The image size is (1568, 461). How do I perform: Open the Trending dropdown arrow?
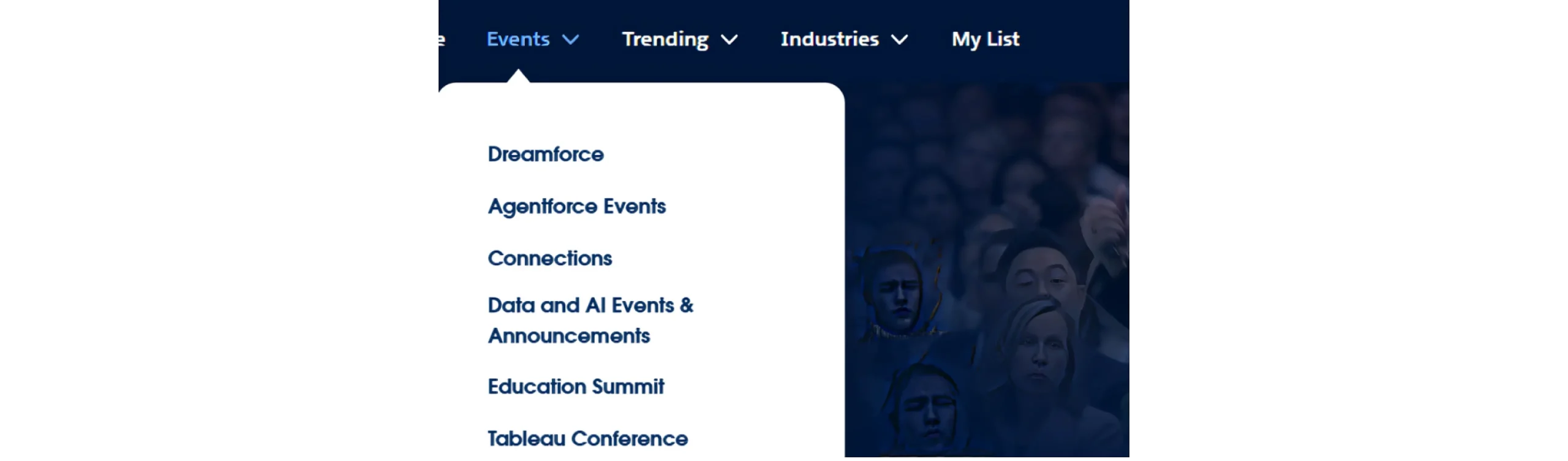tap(730, 40)
